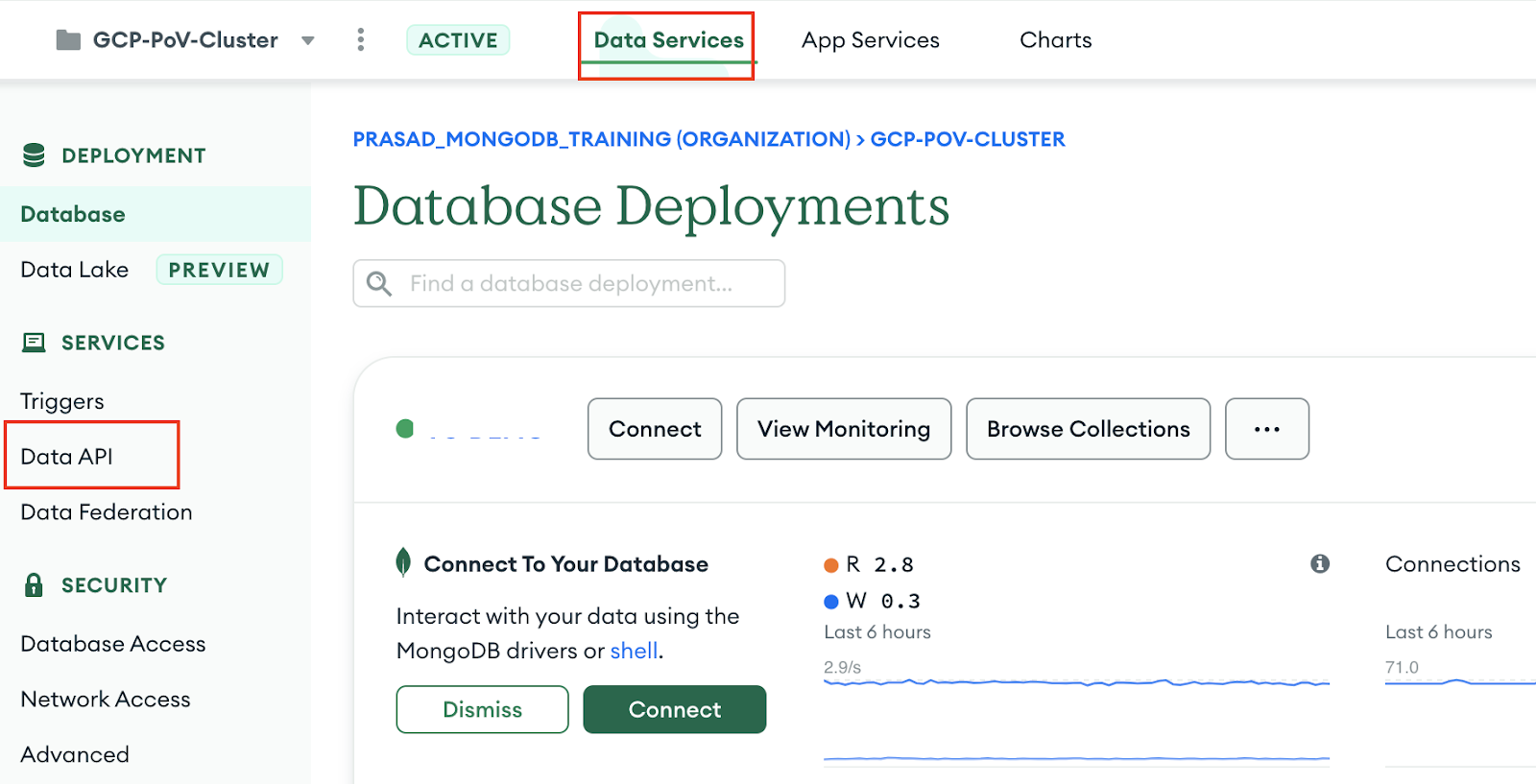Click the PREVIEW badge next to Data Lake

[x=219, y=270]
